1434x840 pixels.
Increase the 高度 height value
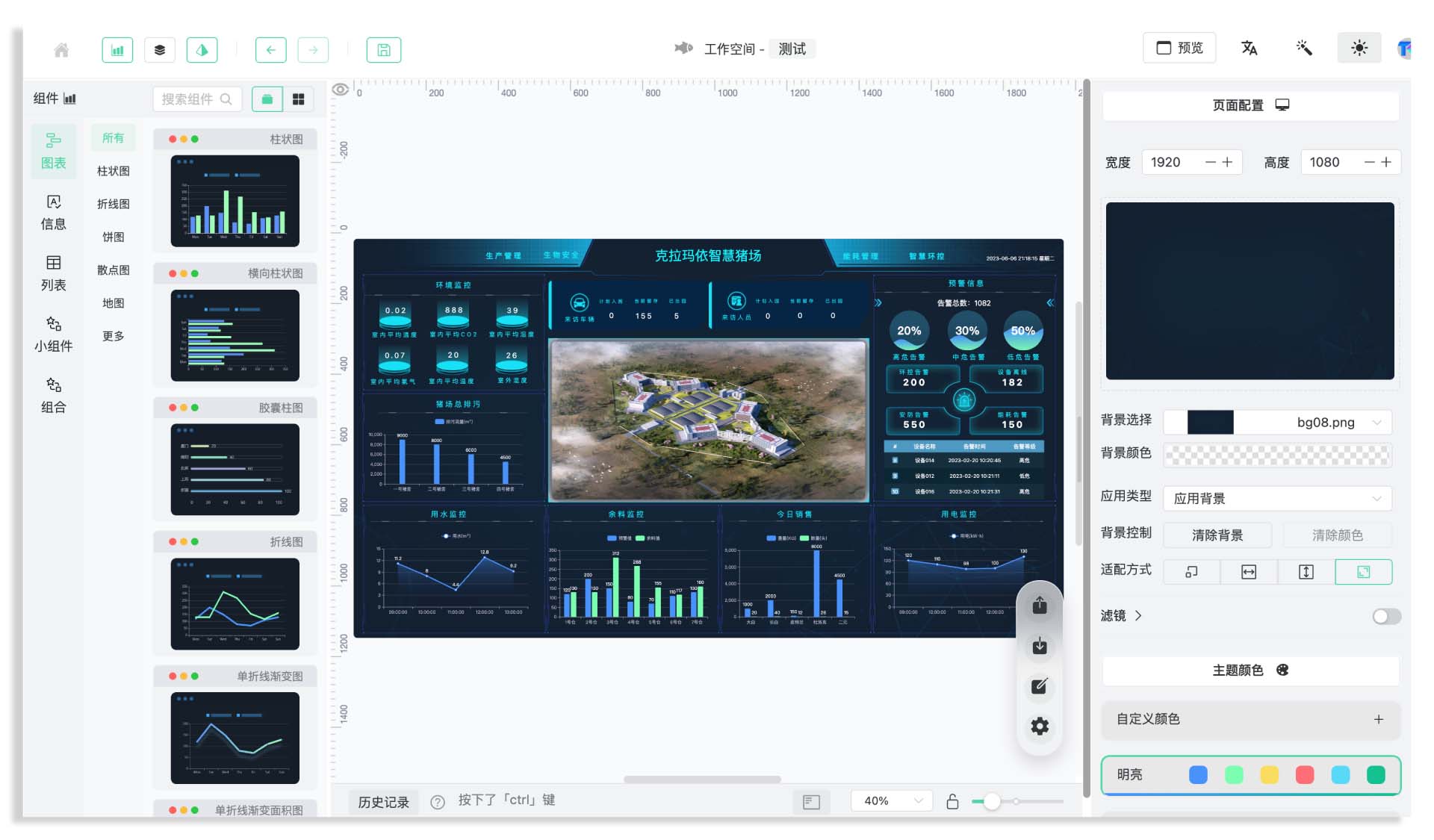pyautogui.click(x=1386, y=162)
